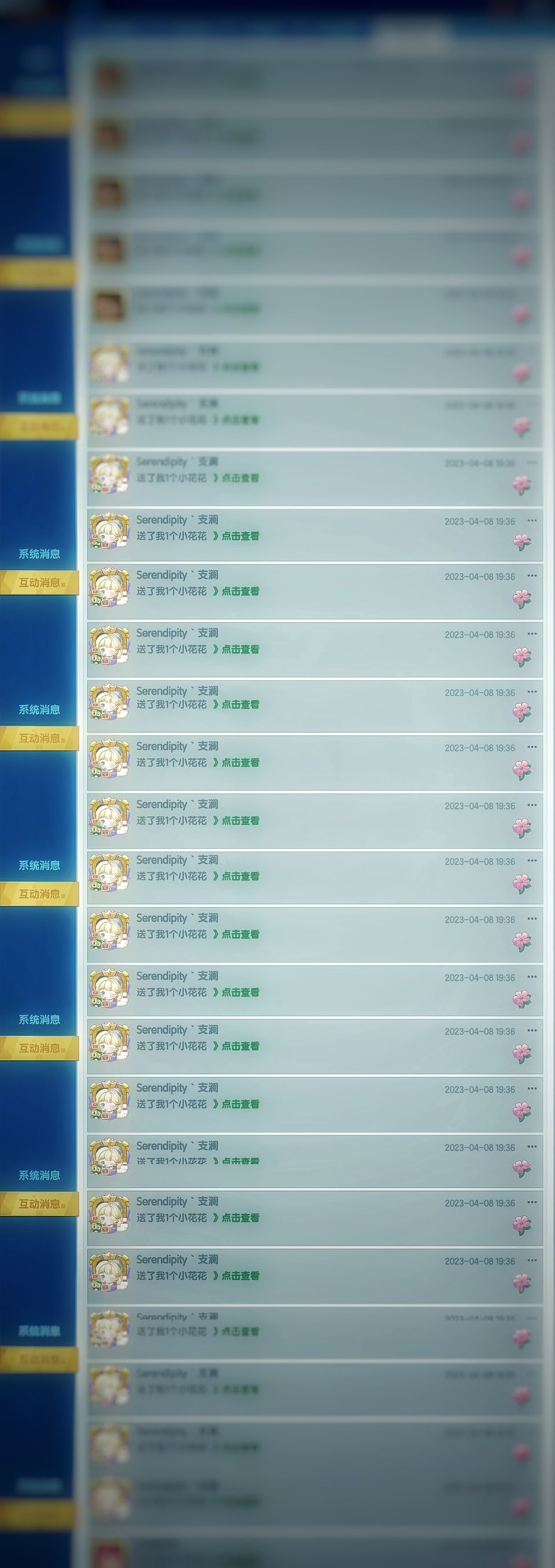Click the brown-haired avatar on the topmost blurred message
This screenshot has height=1568, width=555.
coord(110,80)
